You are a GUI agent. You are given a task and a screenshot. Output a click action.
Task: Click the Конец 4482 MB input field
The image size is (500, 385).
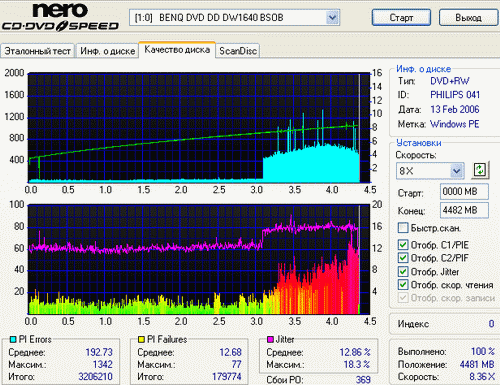point(464,210)
